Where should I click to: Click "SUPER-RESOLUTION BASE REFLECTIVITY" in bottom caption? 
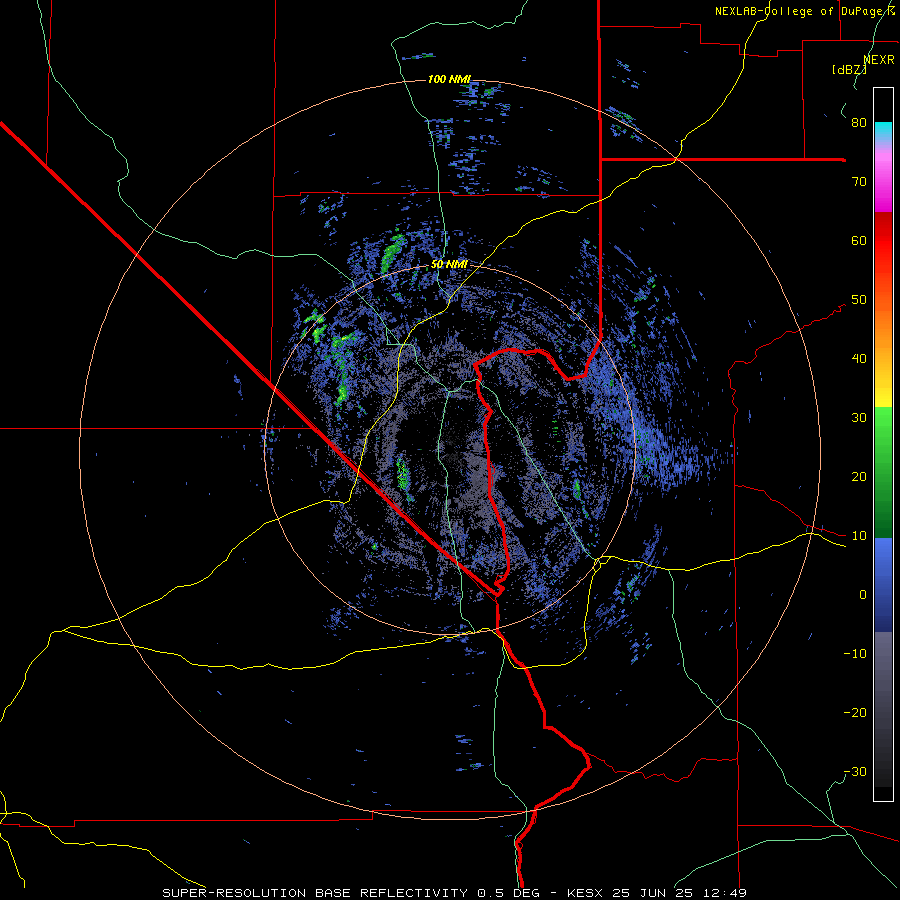coord(315,893)
